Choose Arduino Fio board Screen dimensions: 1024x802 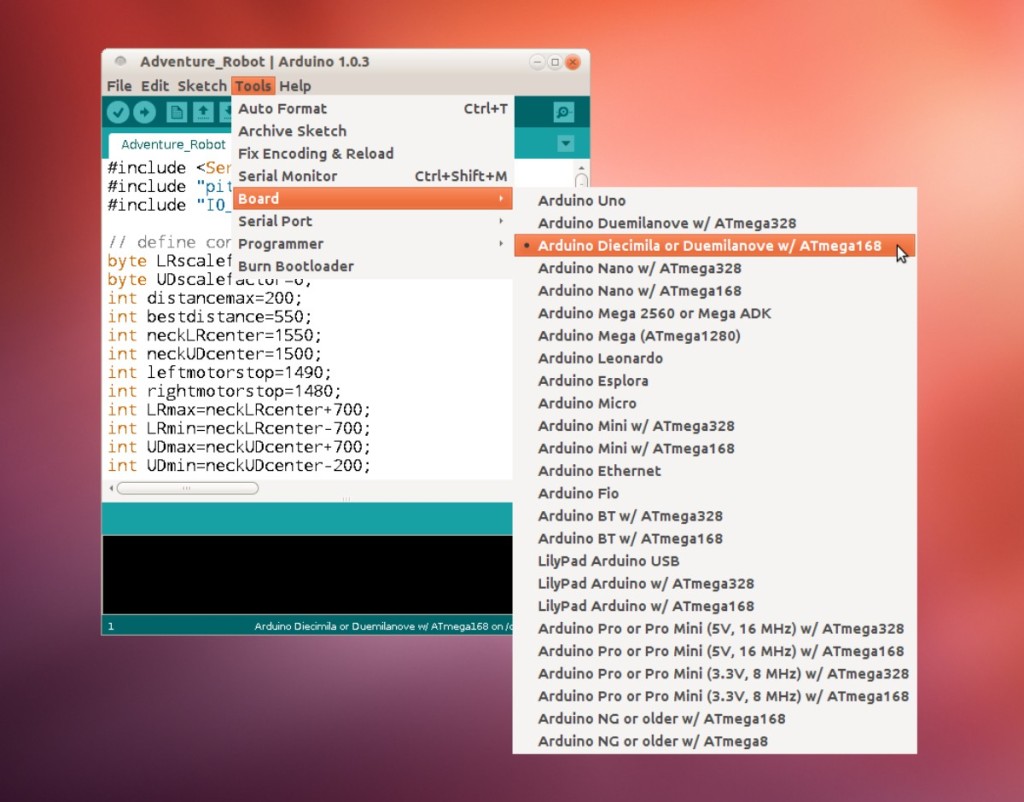tap(714, 493)
